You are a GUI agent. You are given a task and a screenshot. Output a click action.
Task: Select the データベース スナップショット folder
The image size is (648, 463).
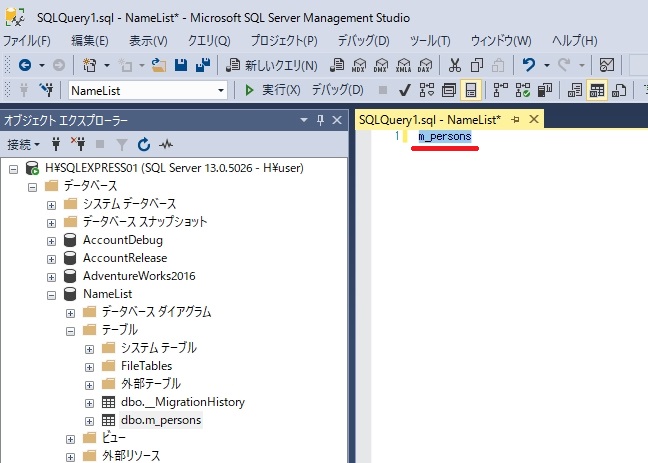point(145,222)
